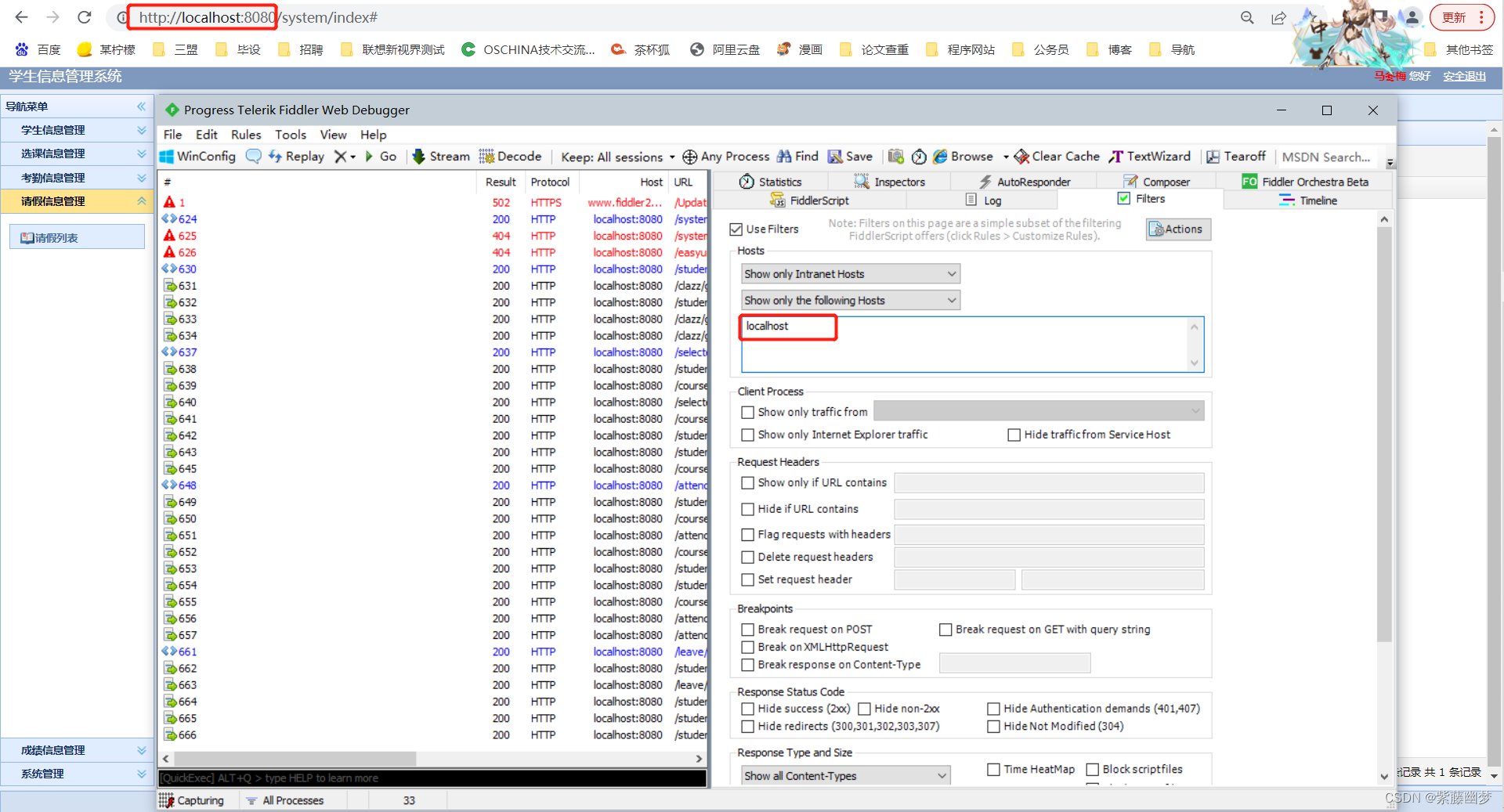Check Show only Internet Explorer traffic
This screenshot has width=1504, height=812.
click(748, 435)
